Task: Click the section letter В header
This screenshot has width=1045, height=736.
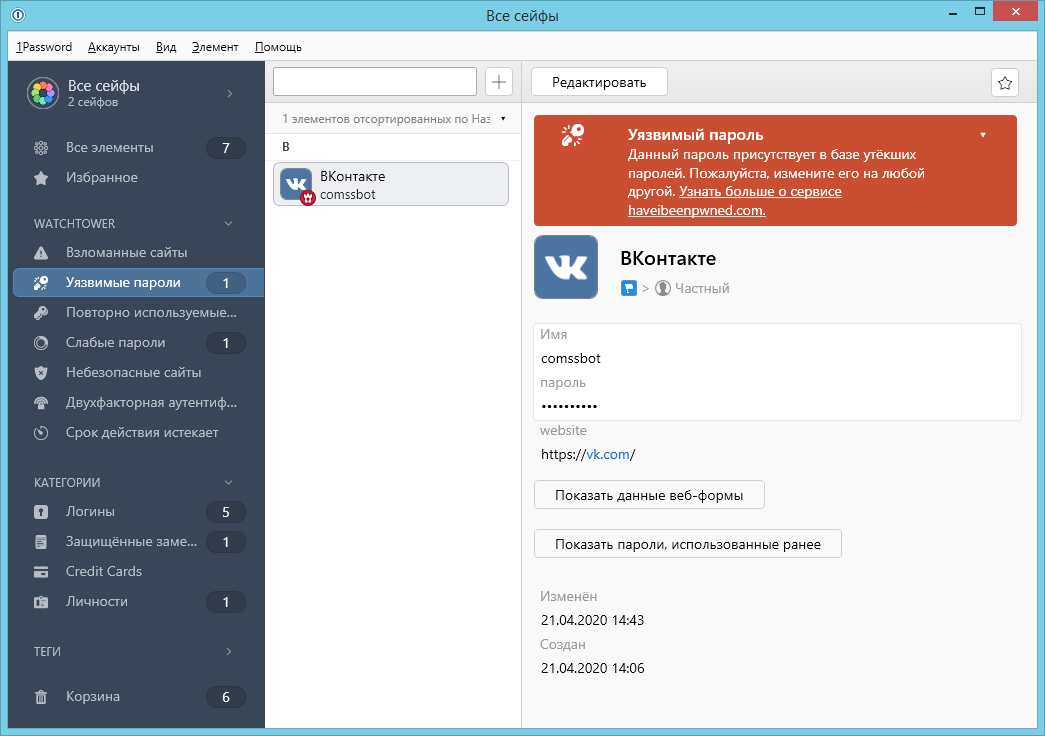Action: pyautogui.click(x=286, y=147)
